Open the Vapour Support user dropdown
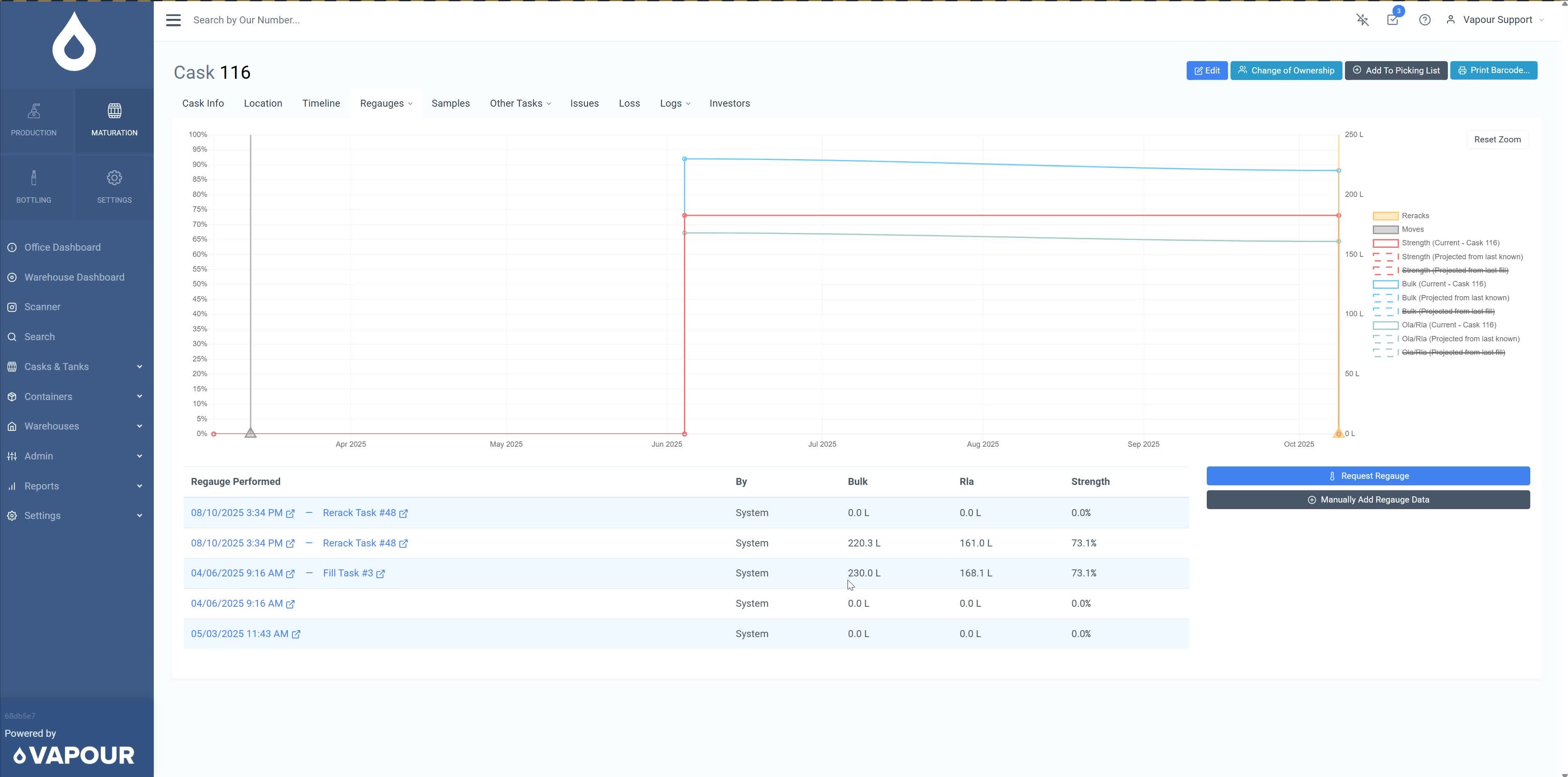The width and height of the screenshot is (1568, 777). (1497, 20)
